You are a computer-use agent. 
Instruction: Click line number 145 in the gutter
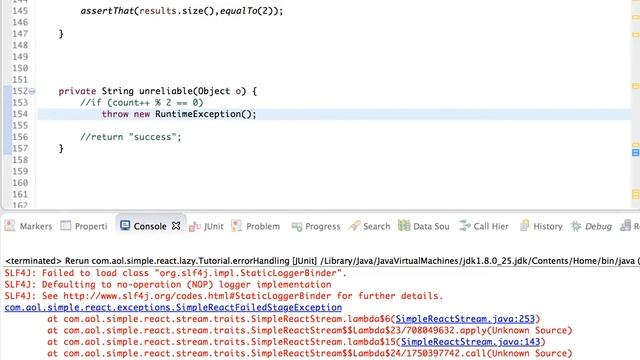tap(20, 11)
